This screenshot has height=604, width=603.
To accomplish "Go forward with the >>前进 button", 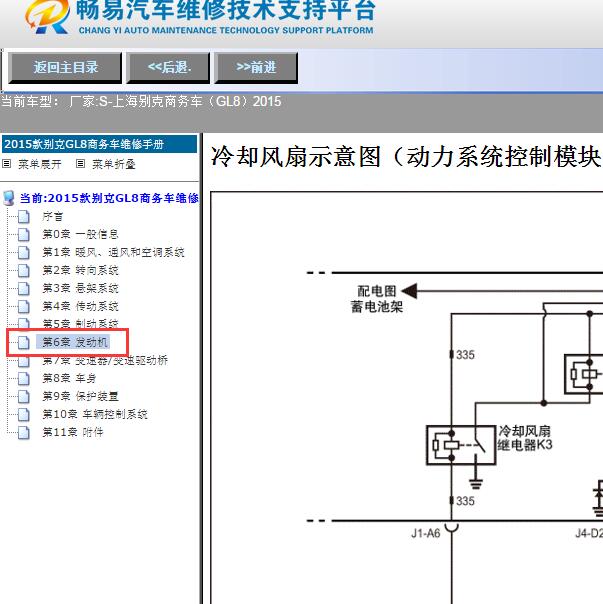I will 256,68.
